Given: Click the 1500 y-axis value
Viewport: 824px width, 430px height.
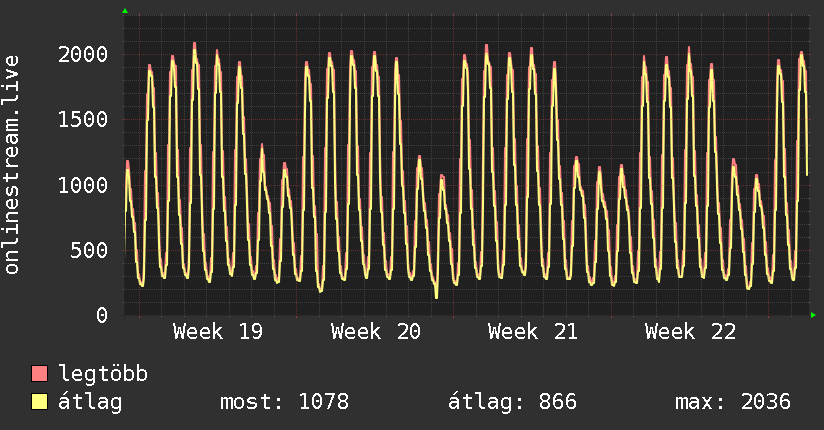Looking at the screenshot, I should (x=83, y=119).
